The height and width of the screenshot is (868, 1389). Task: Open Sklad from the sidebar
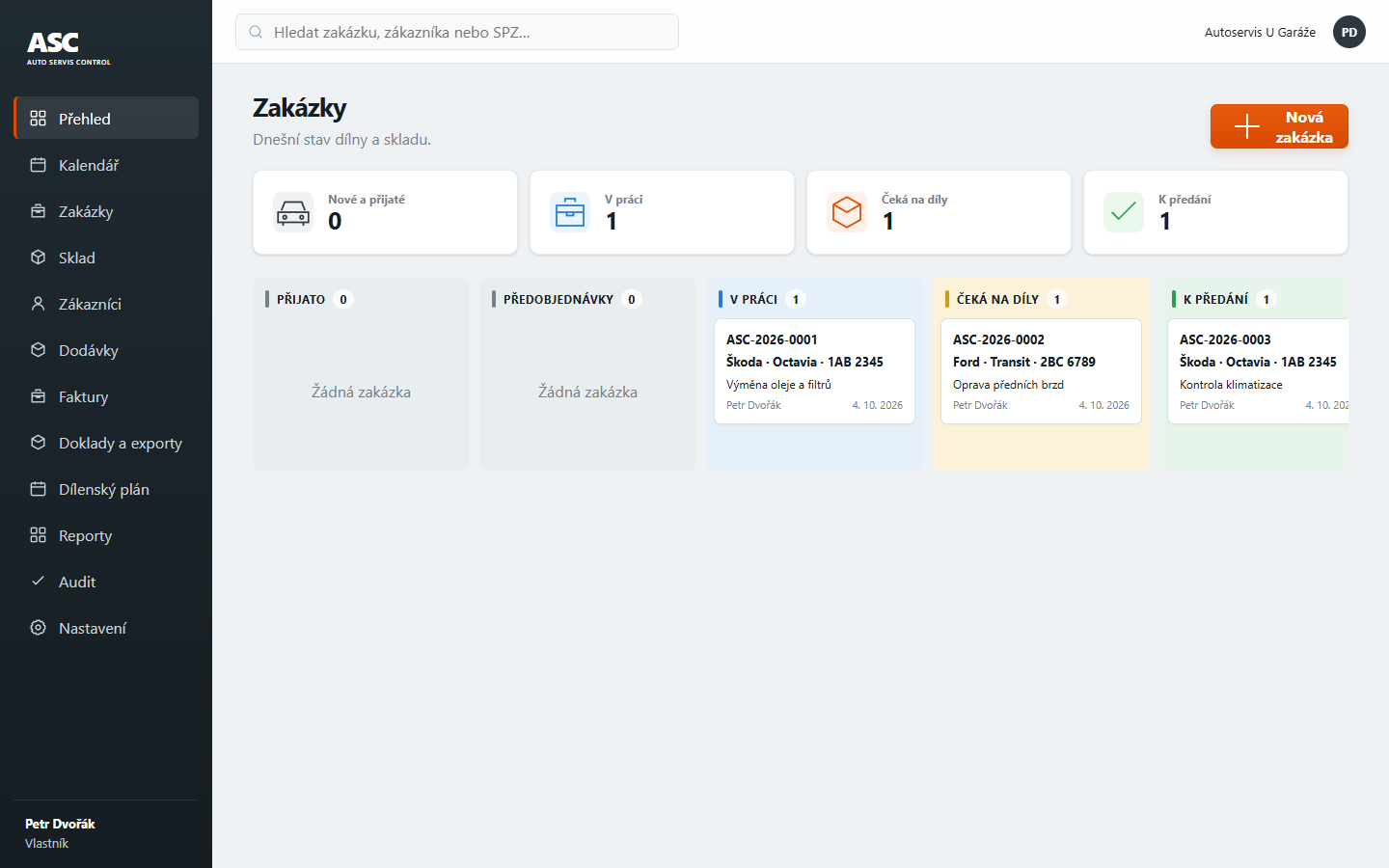106,258
